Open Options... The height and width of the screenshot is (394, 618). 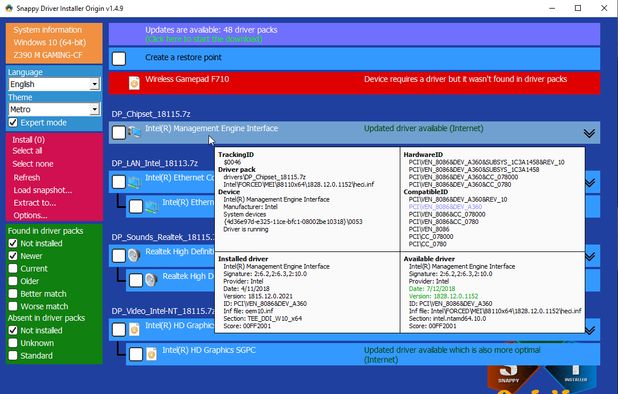30,216
